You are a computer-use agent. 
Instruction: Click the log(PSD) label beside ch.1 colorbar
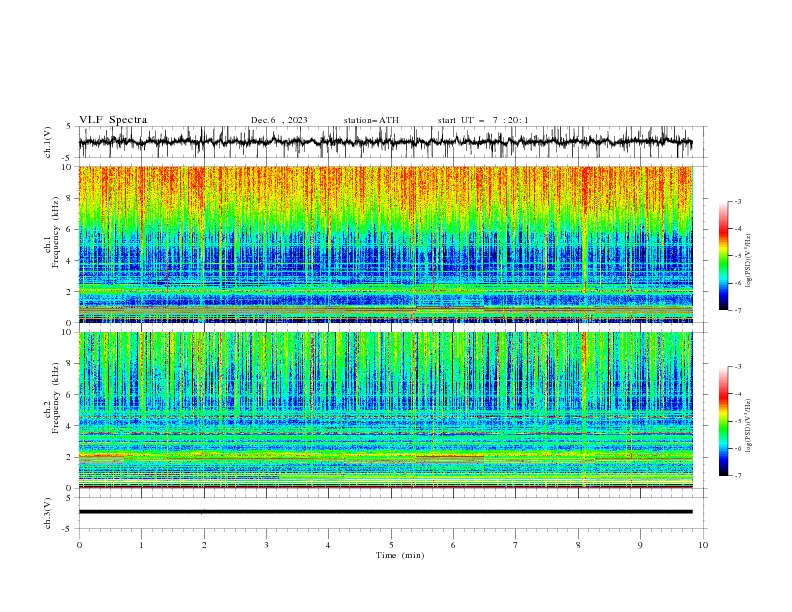[748, 261]
